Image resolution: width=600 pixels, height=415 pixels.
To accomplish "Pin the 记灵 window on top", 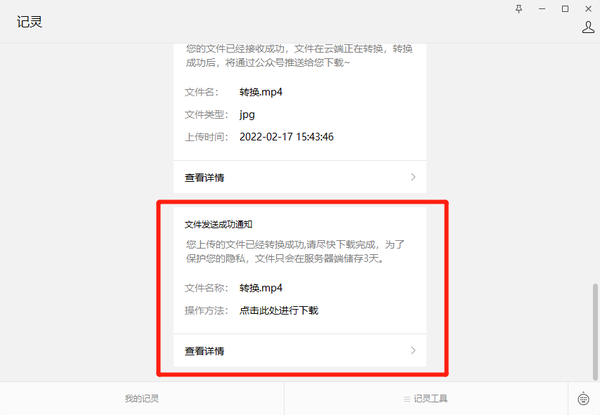I will (x=519, y=9).
